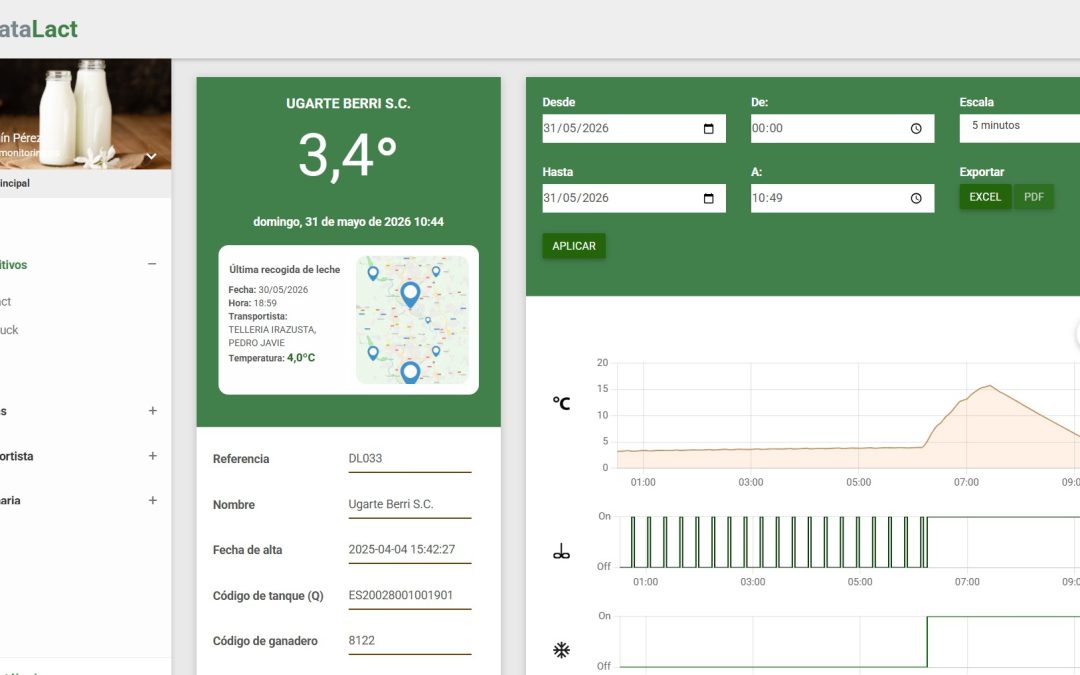The image size is (1080, 675).
Task: Expand the sidebar section ending in 'aria'
Action: click(x=152, y=500)
